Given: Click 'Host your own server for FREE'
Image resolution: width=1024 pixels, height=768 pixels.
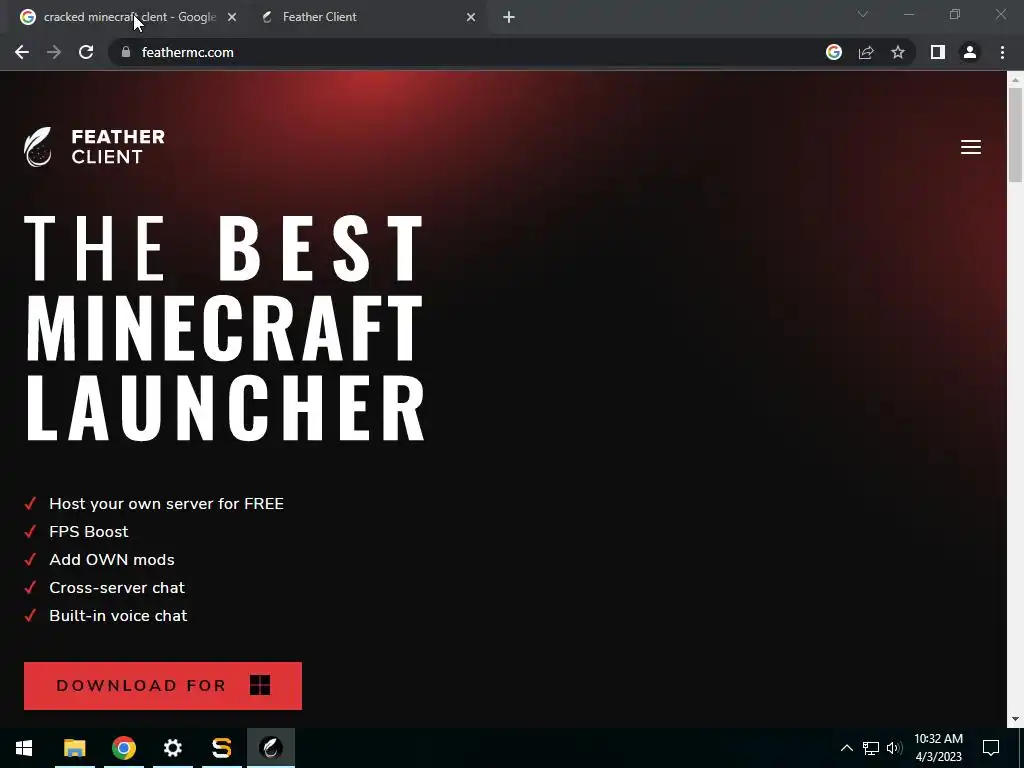Looking at the screenshot, I should pyautogui.click(x=167, y=504).
